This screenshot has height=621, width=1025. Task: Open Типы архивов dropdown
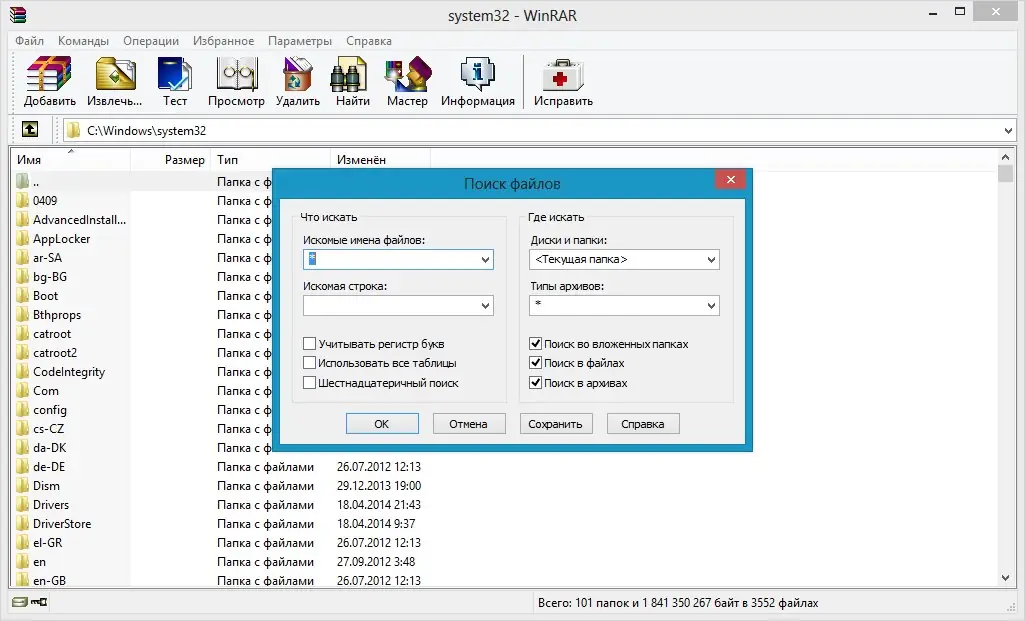(711, 305)
